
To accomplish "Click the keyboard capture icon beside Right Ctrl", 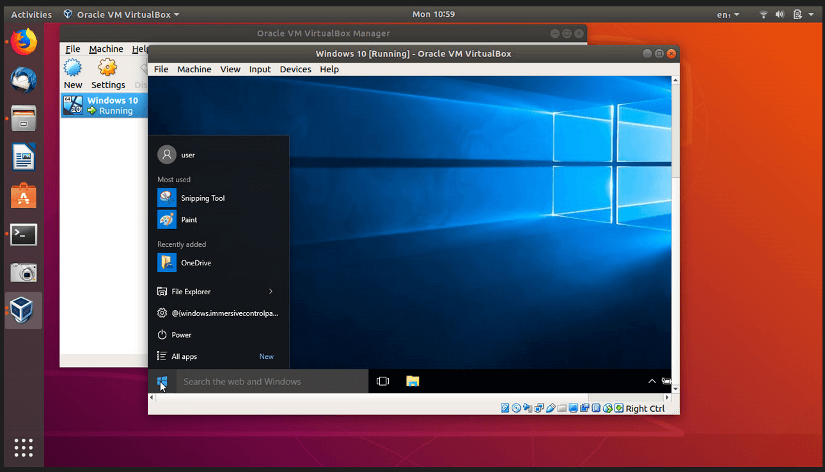I will (x=619, y=408).
